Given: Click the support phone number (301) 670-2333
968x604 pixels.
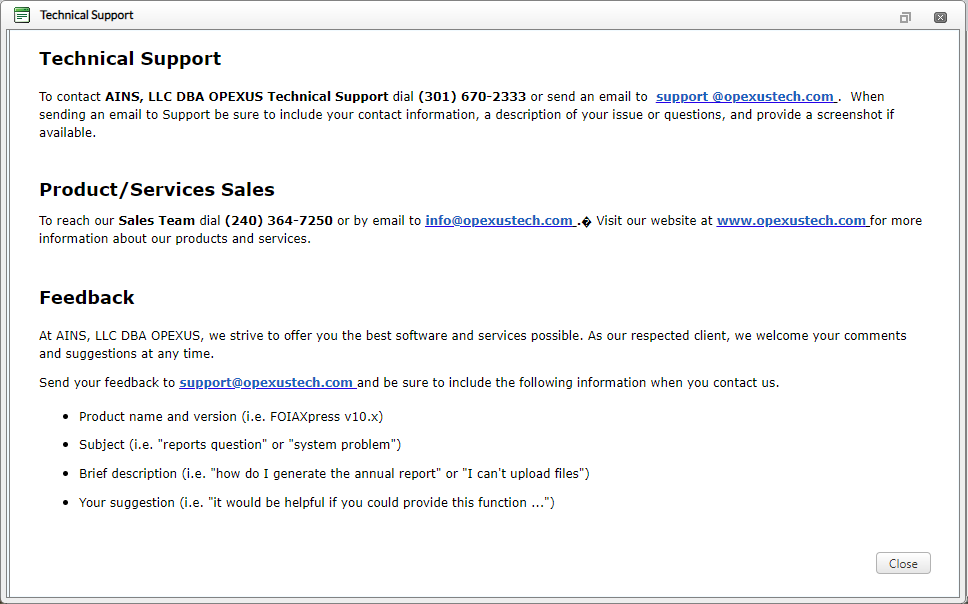Looking at the screenshot, I should click(472, 96).
